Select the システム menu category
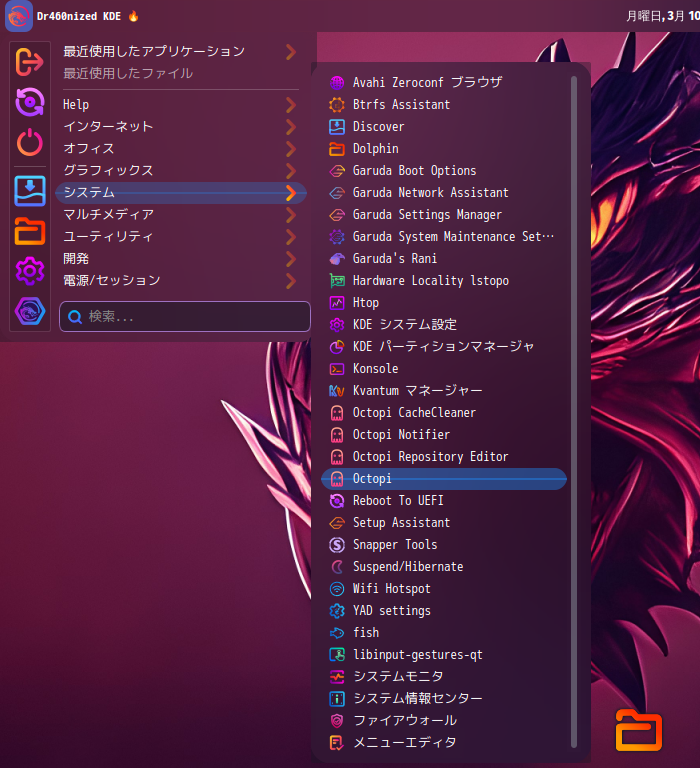Image resolution: width=700 pixels, height=768 pixels. click(x=181, y=193)
